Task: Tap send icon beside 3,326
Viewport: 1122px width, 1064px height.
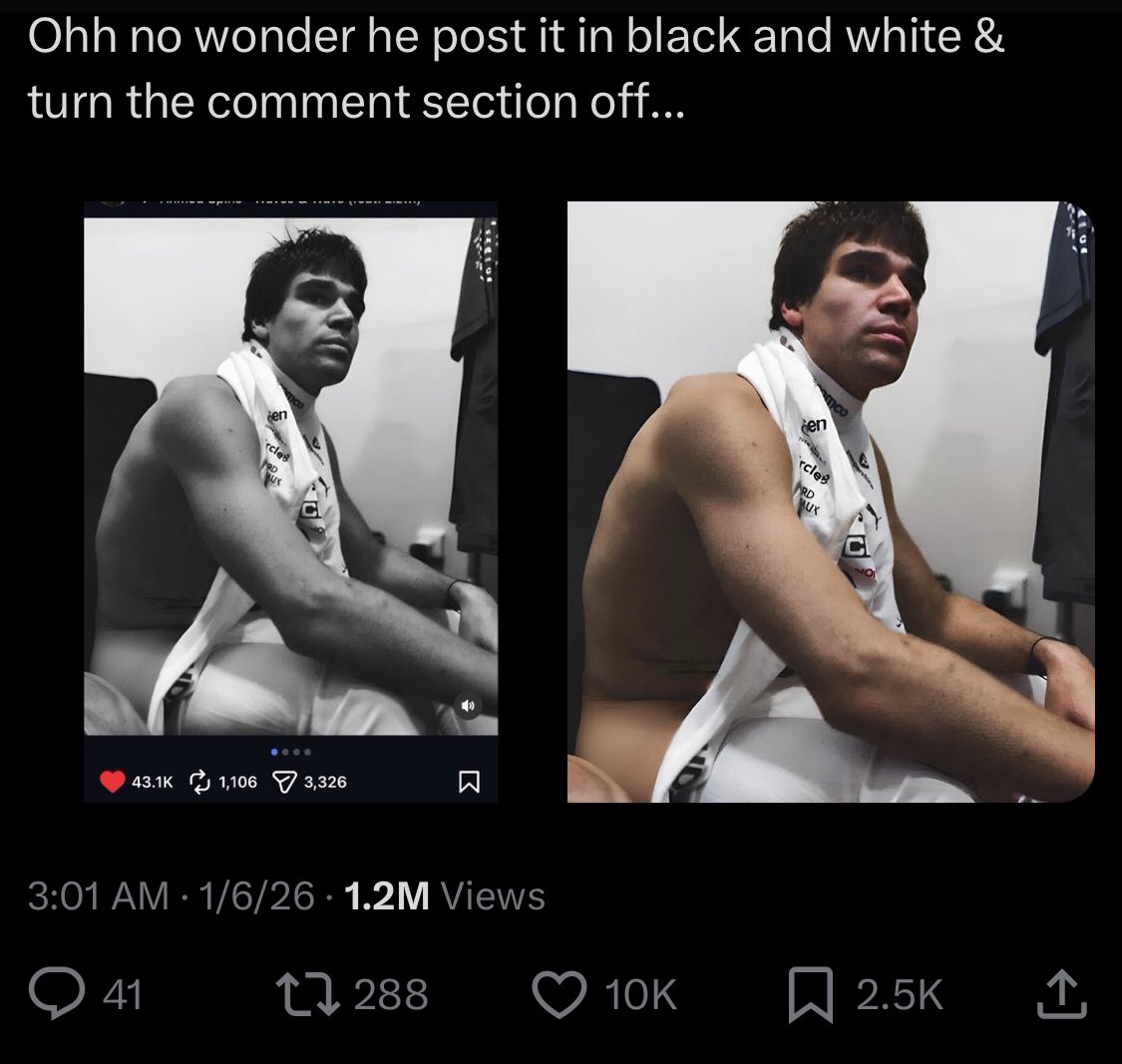Action: [286, 782]
